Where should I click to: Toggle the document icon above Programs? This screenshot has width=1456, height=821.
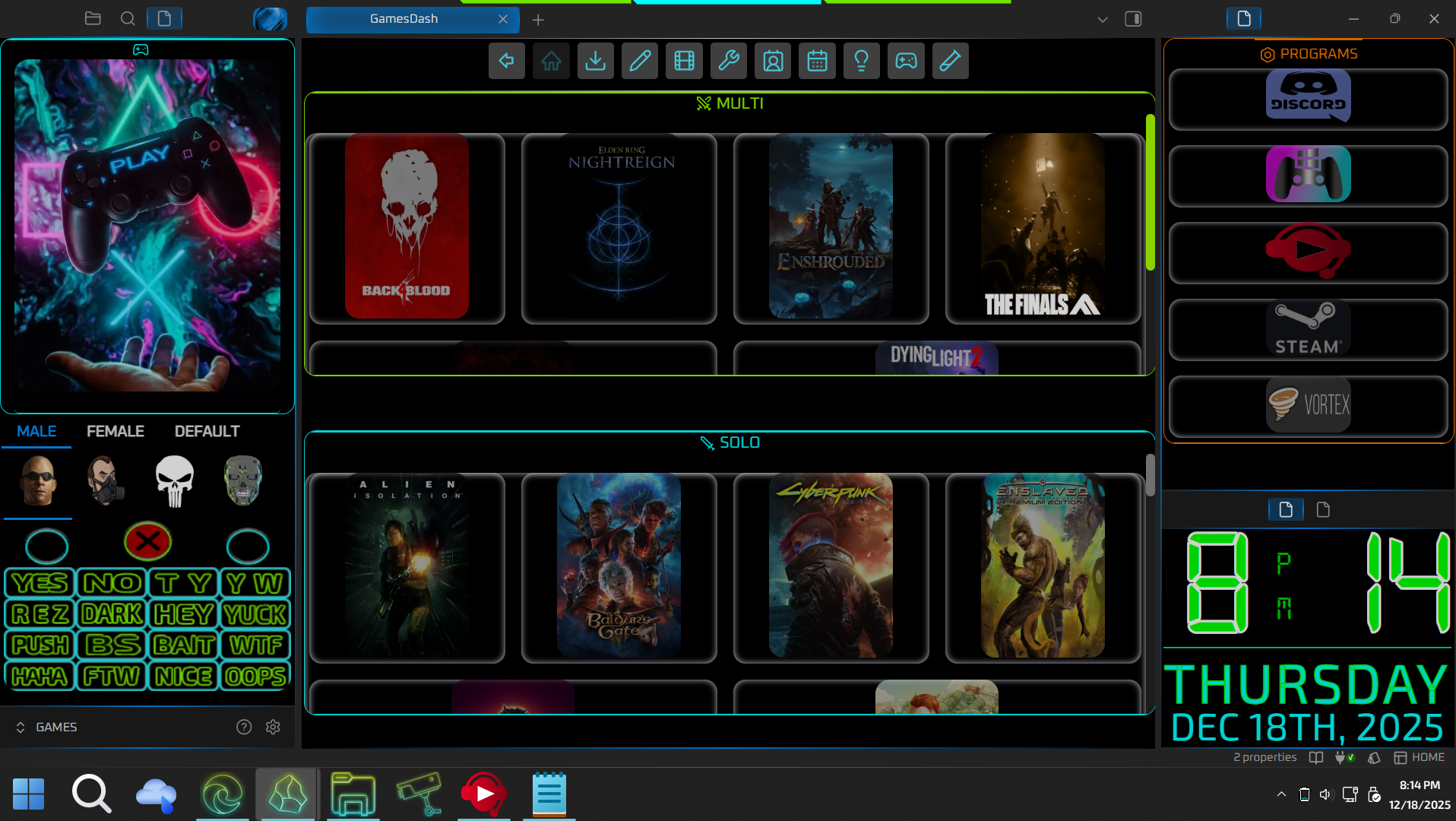1244,18
